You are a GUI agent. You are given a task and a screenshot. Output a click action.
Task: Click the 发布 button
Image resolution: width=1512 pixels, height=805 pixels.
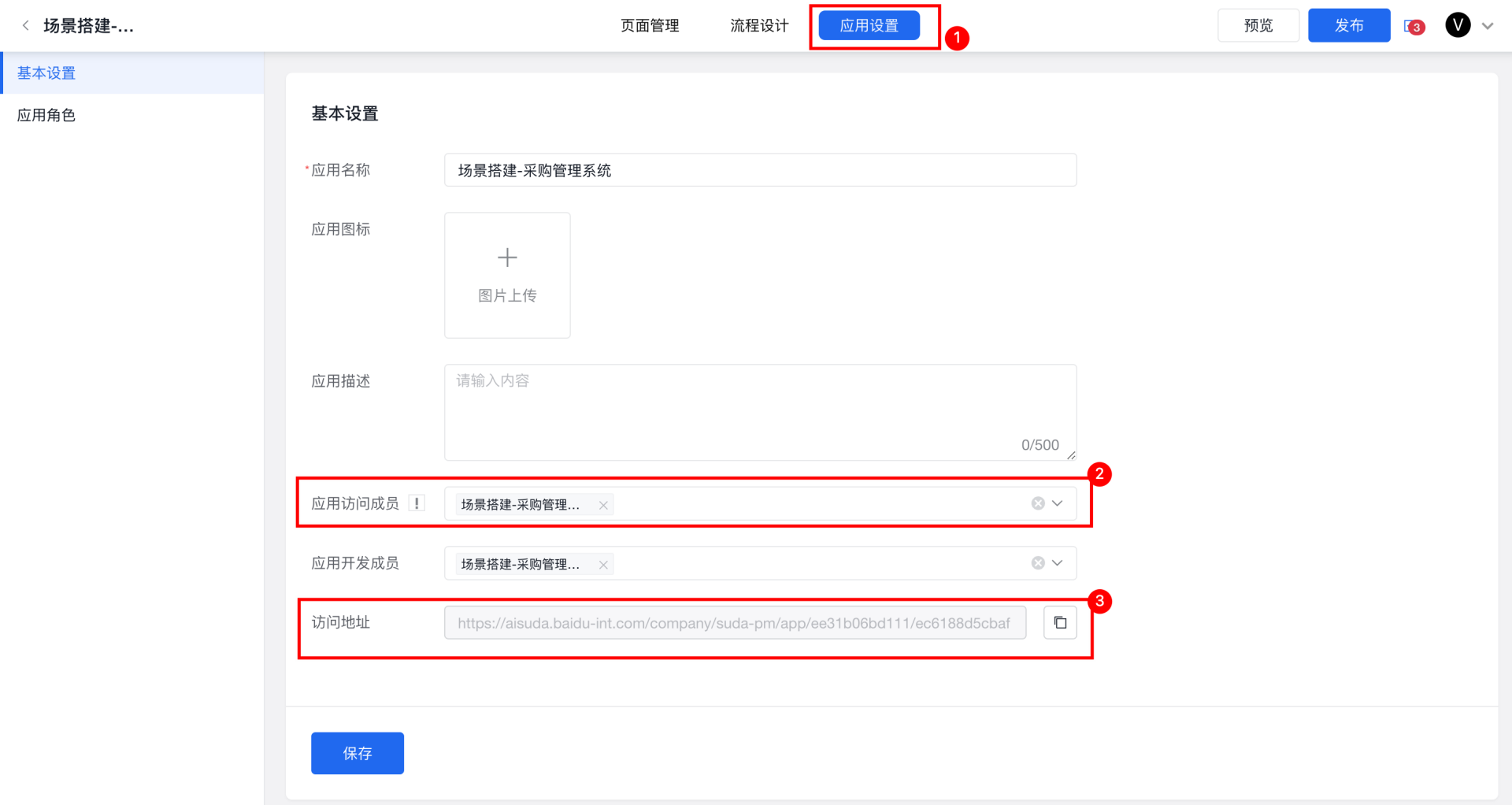[x=1349, y=26]
